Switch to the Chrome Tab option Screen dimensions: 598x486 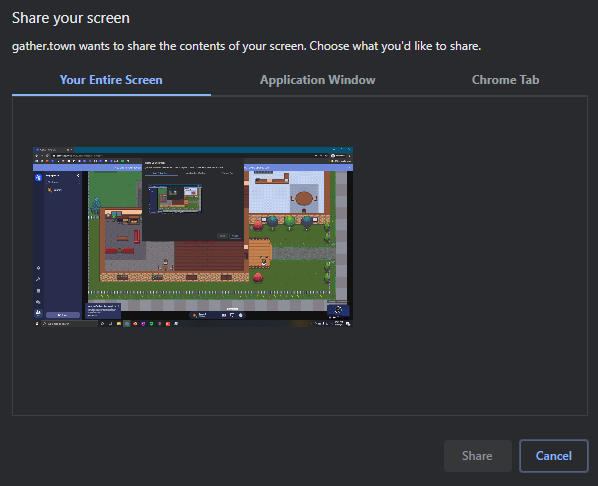pyautogui.click(x=505, y=80)
